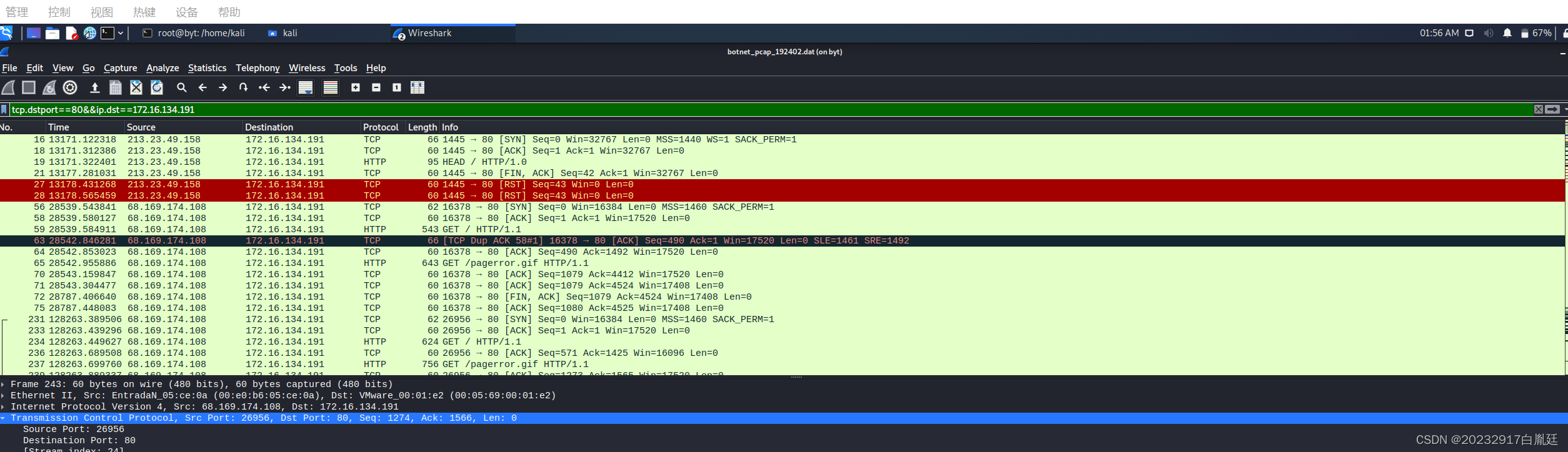Open the Wireless menu

307,68
